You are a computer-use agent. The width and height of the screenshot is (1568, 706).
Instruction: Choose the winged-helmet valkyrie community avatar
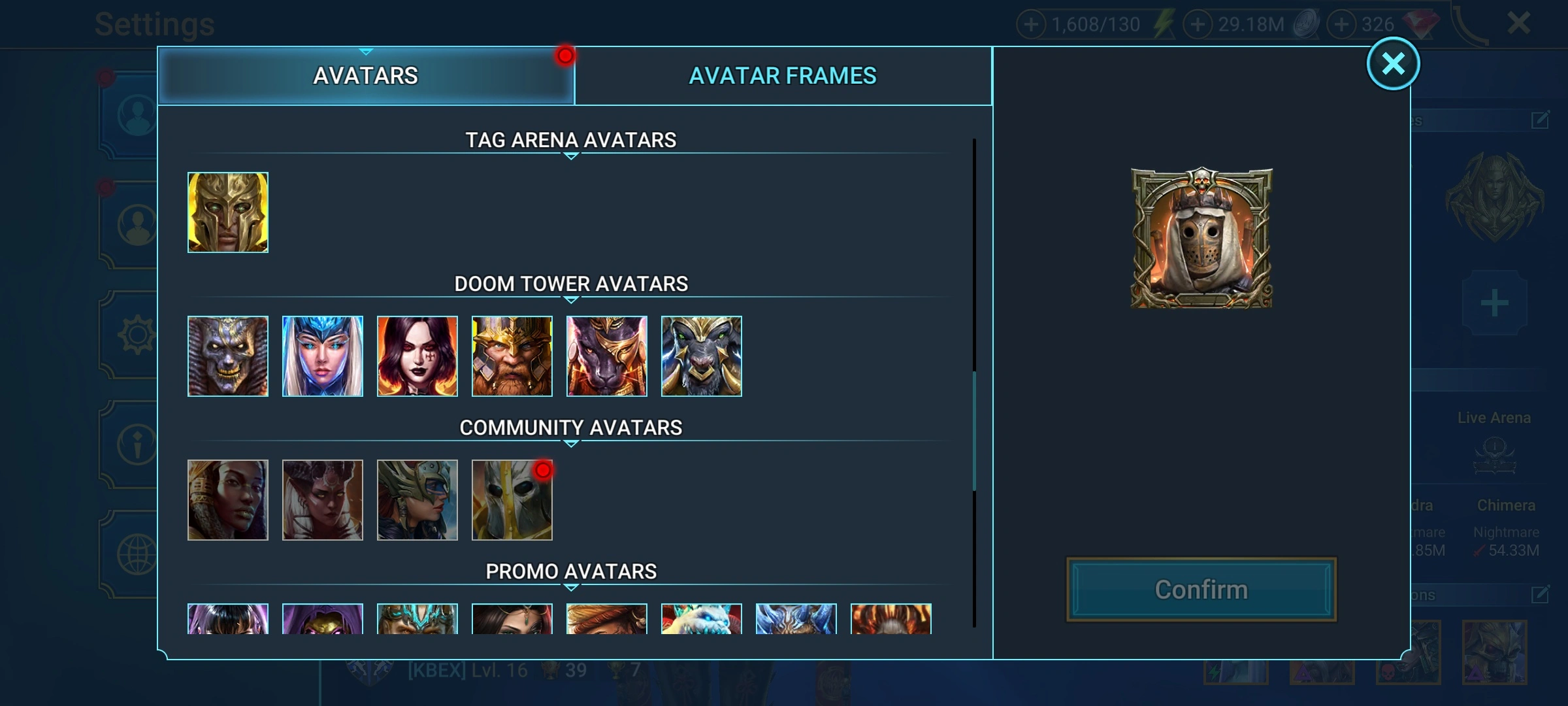[x=417, y=500]
